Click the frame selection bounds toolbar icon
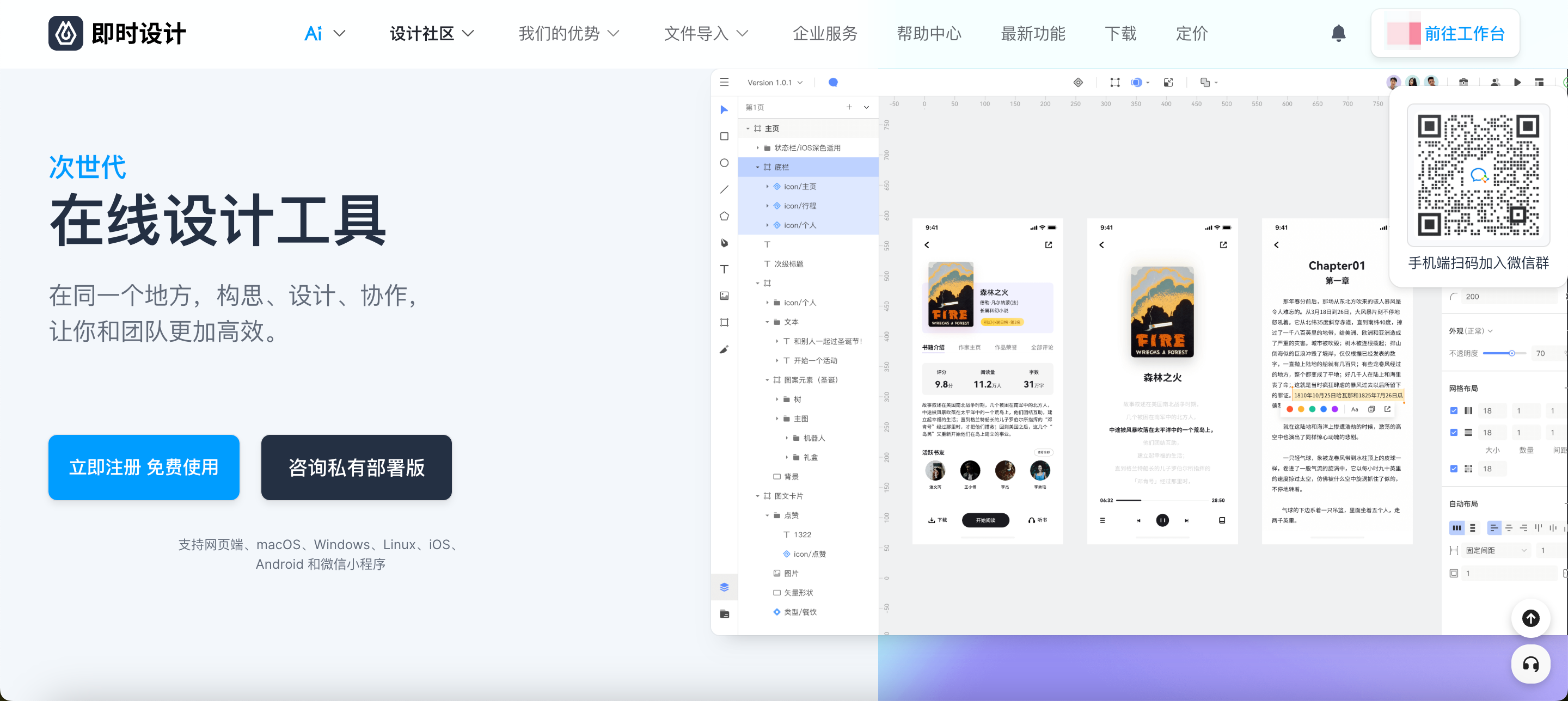The width and height of the screenshot is (1568, 701). [1114, 82]
